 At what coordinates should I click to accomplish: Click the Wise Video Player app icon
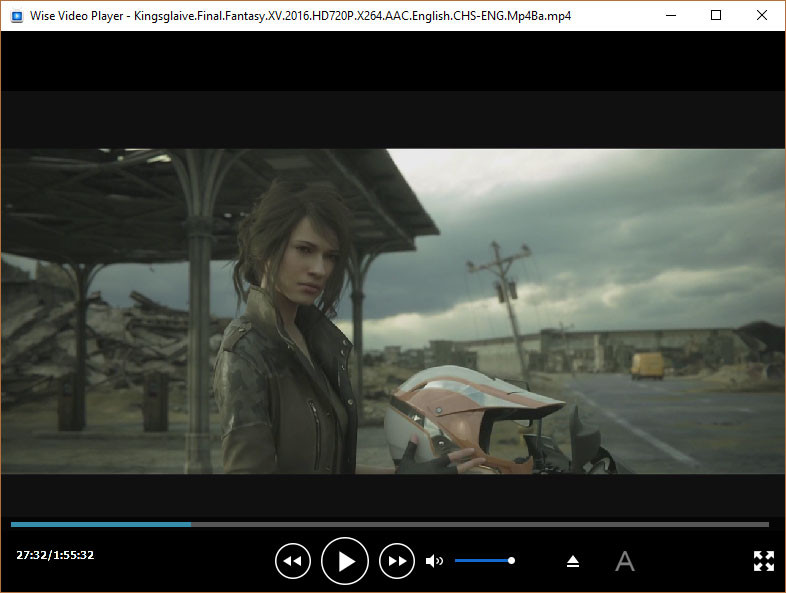tap(17, 16)
